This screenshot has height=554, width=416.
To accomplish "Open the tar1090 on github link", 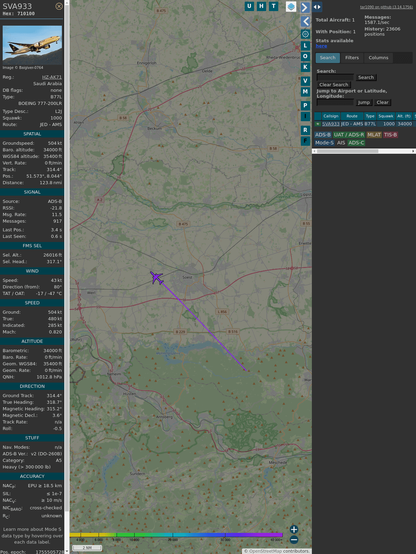I will tap(386, 7).
